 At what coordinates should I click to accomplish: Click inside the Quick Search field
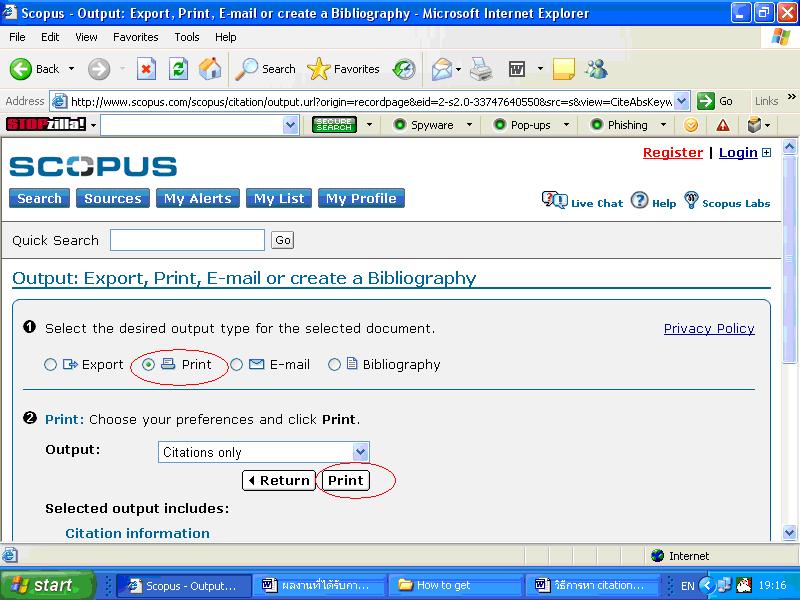[x=187, y=240]
